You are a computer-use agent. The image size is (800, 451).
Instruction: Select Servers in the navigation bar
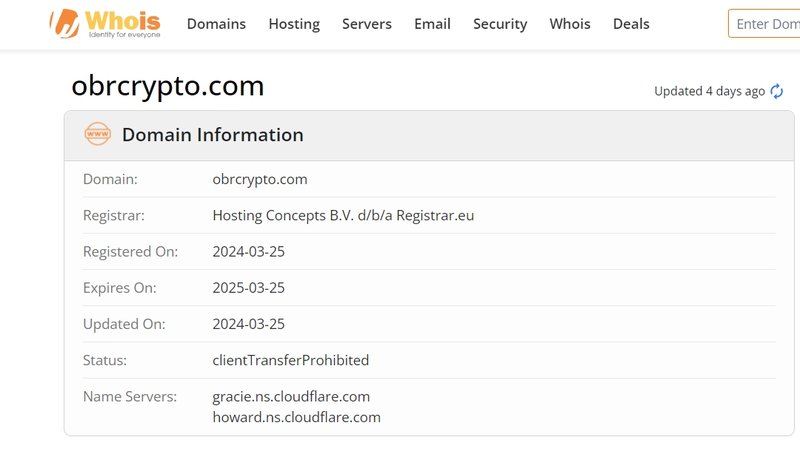coord(366,24)
